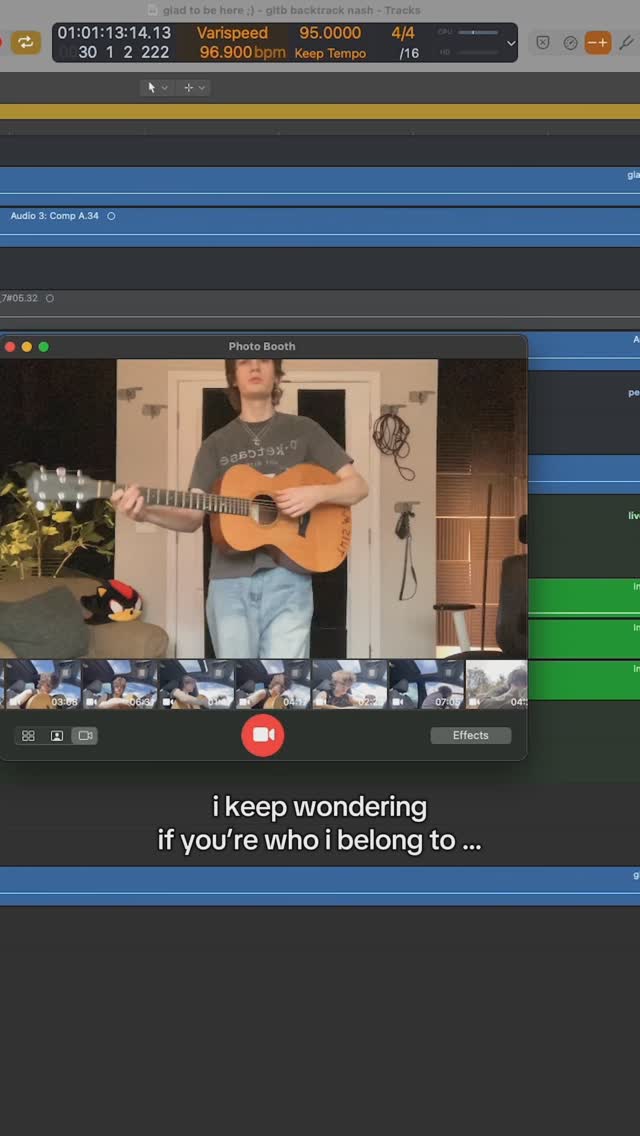Select the single still photo mode icon
Viewport: 640px width, 1136px height.
point(57,736)
